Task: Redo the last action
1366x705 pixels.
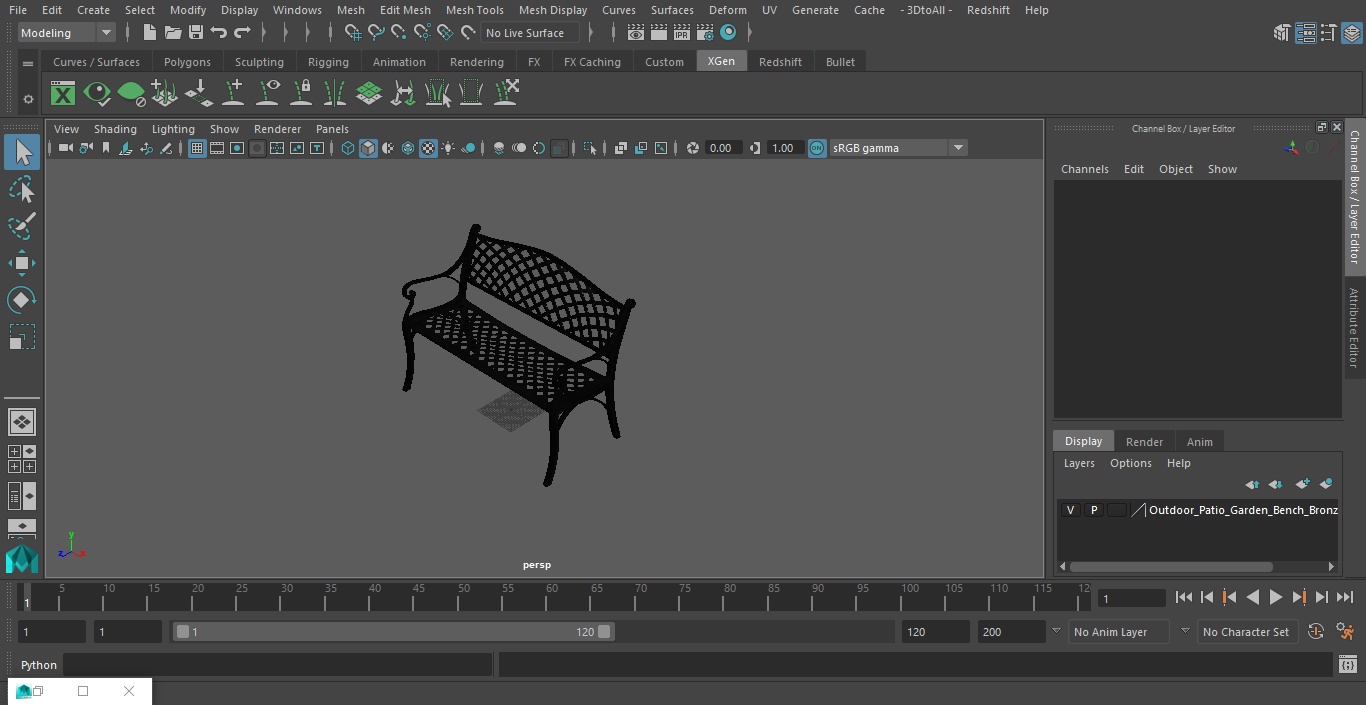Action: click(242, 33)
